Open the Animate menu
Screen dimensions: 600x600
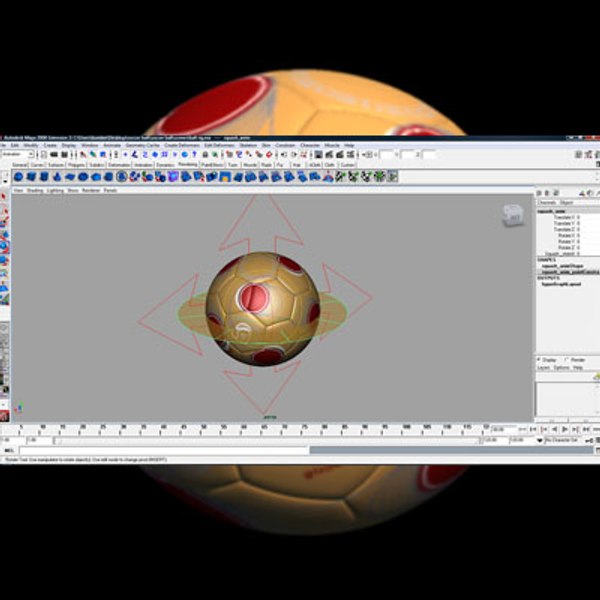[112, 145]
